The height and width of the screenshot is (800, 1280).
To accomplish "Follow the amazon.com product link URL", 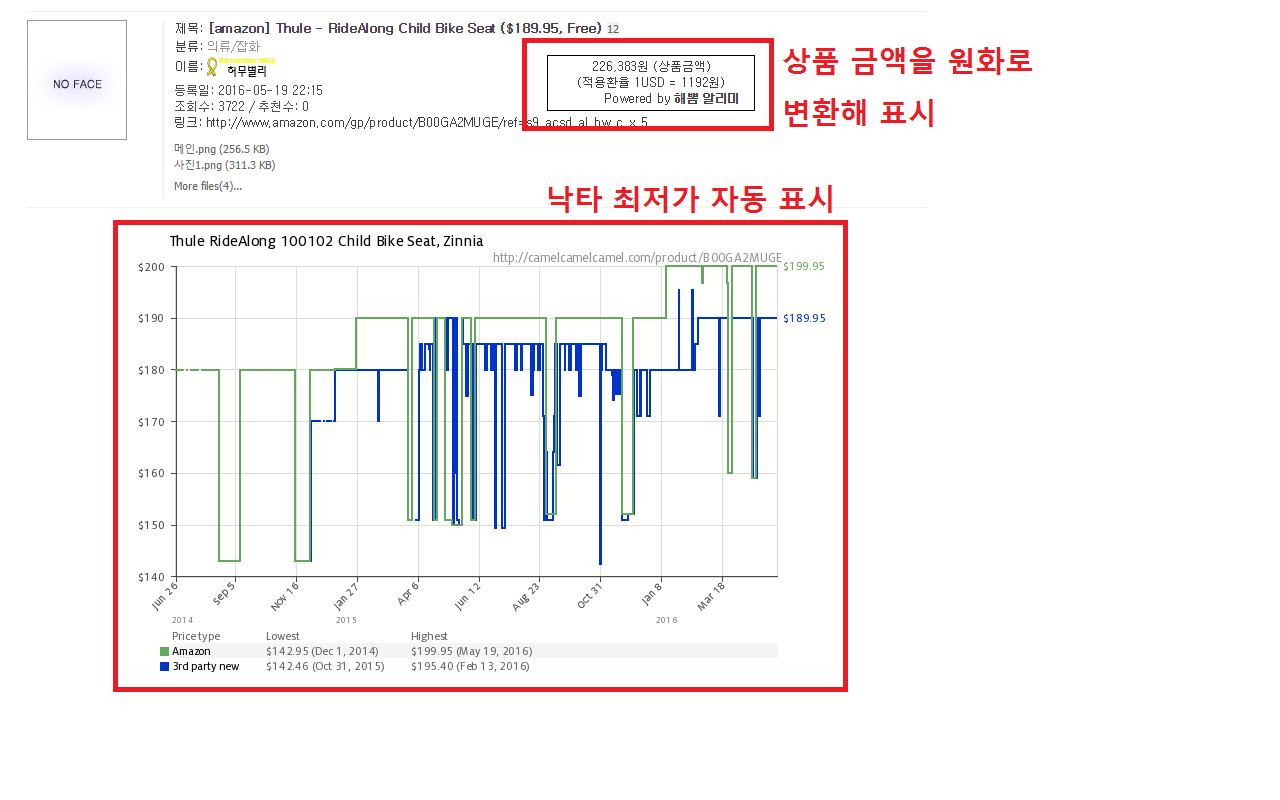I will (427, 123).
